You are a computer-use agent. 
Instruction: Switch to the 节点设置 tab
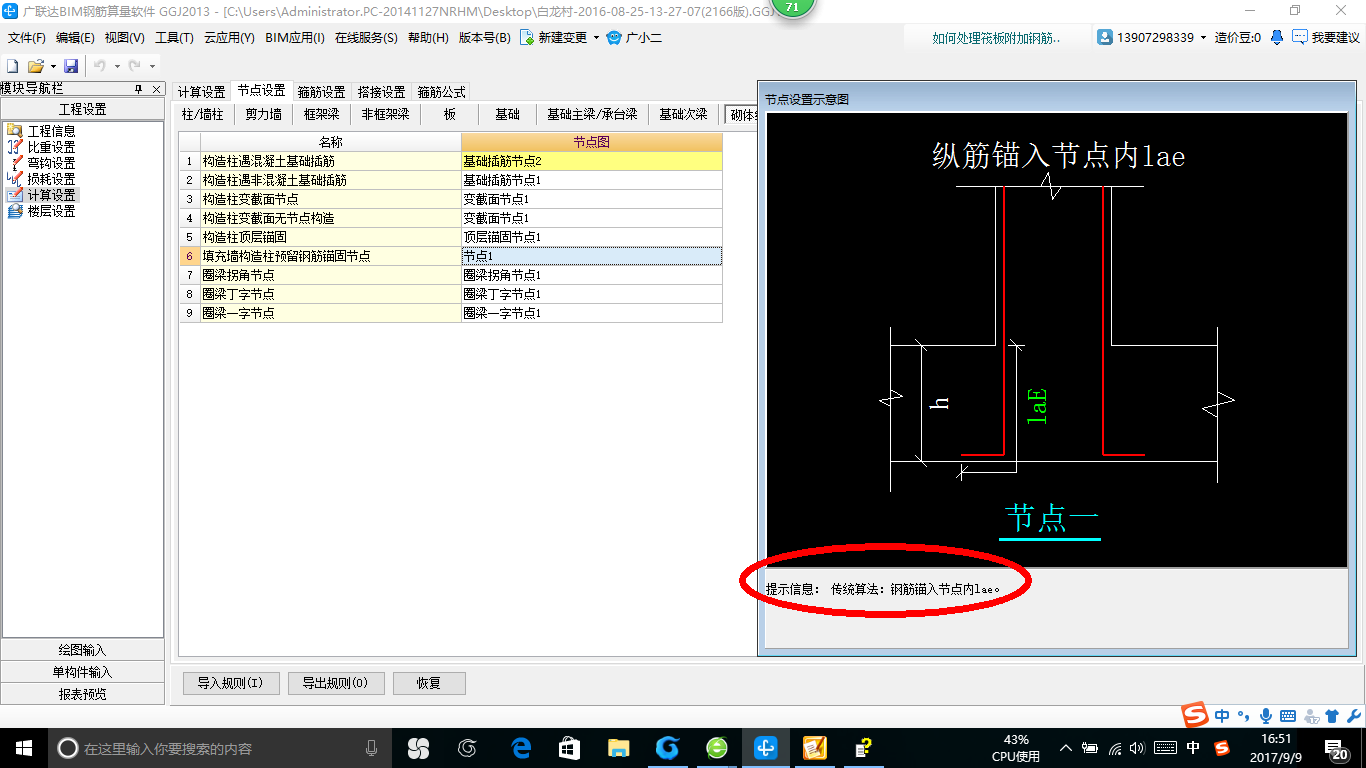coord(261,91)
